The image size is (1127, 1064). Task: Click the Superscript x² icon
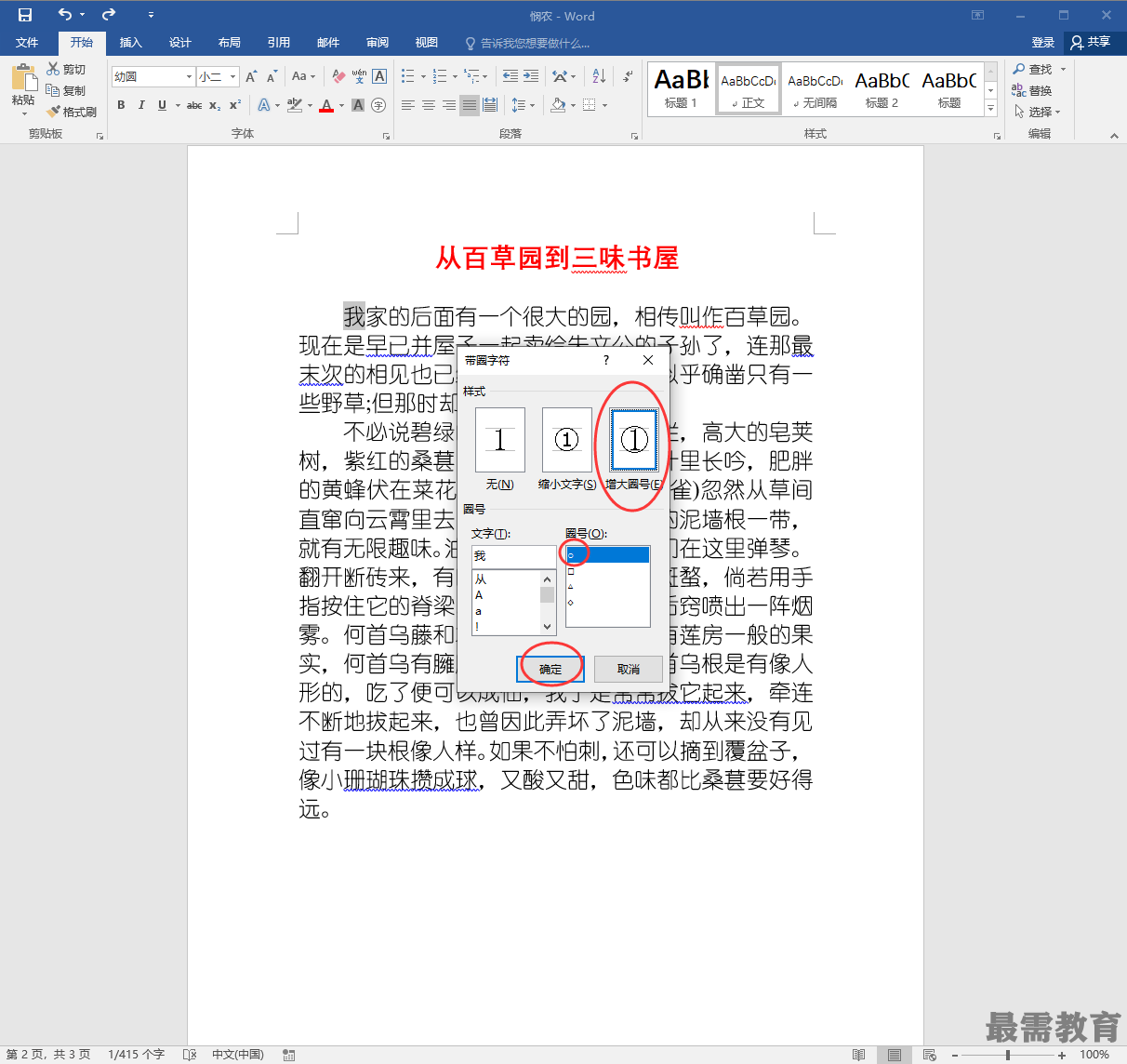coord(235,105)
